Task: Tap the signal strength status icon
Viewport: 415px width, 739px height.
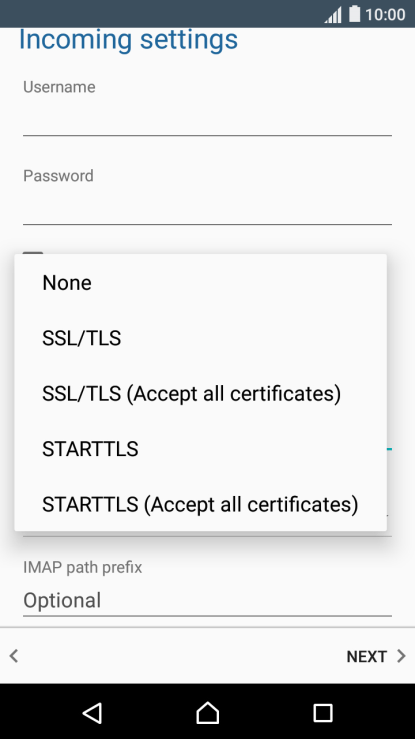Action: (333, 15)
